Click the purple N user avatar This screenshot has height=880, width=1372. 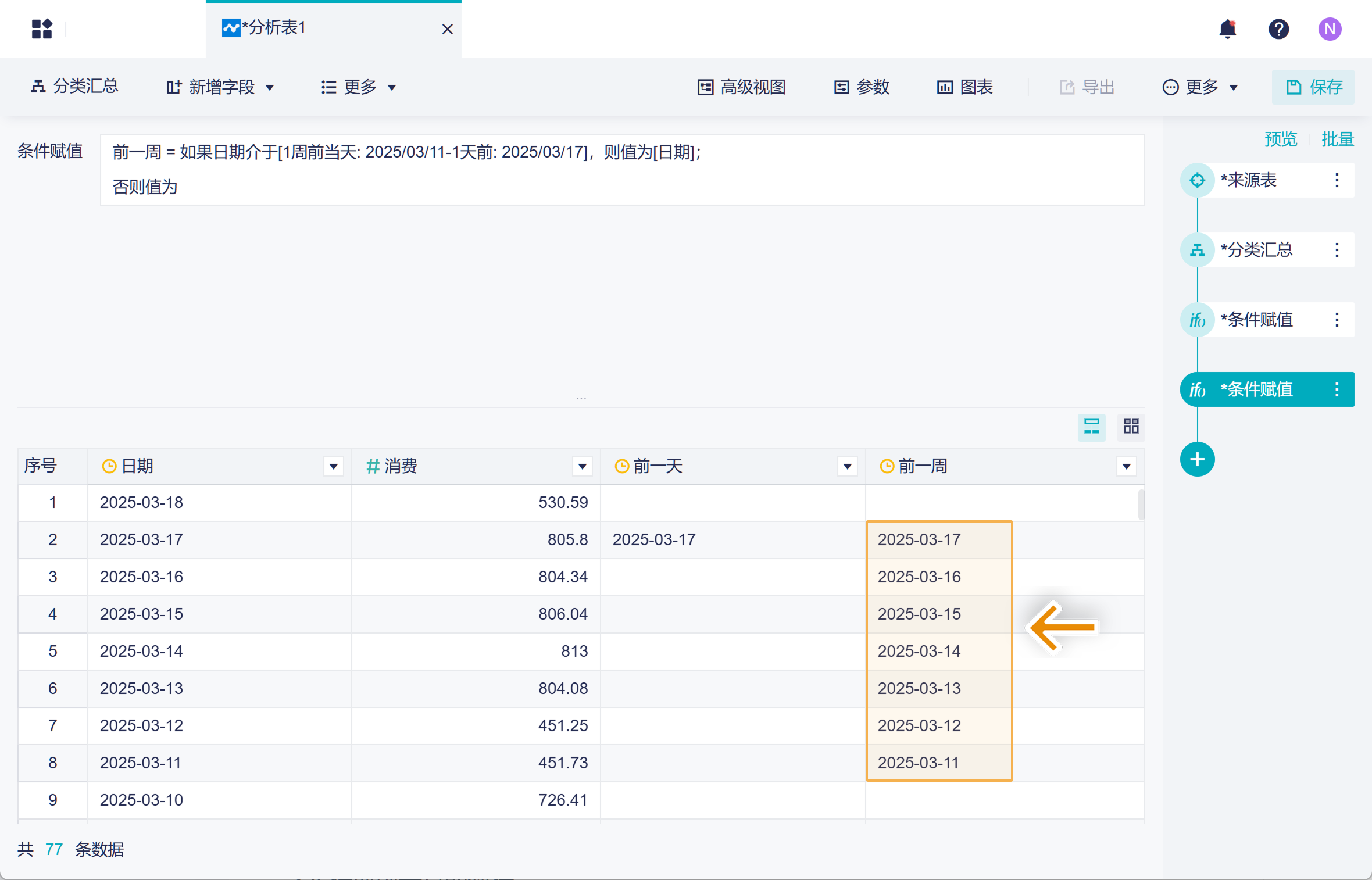1330,28
